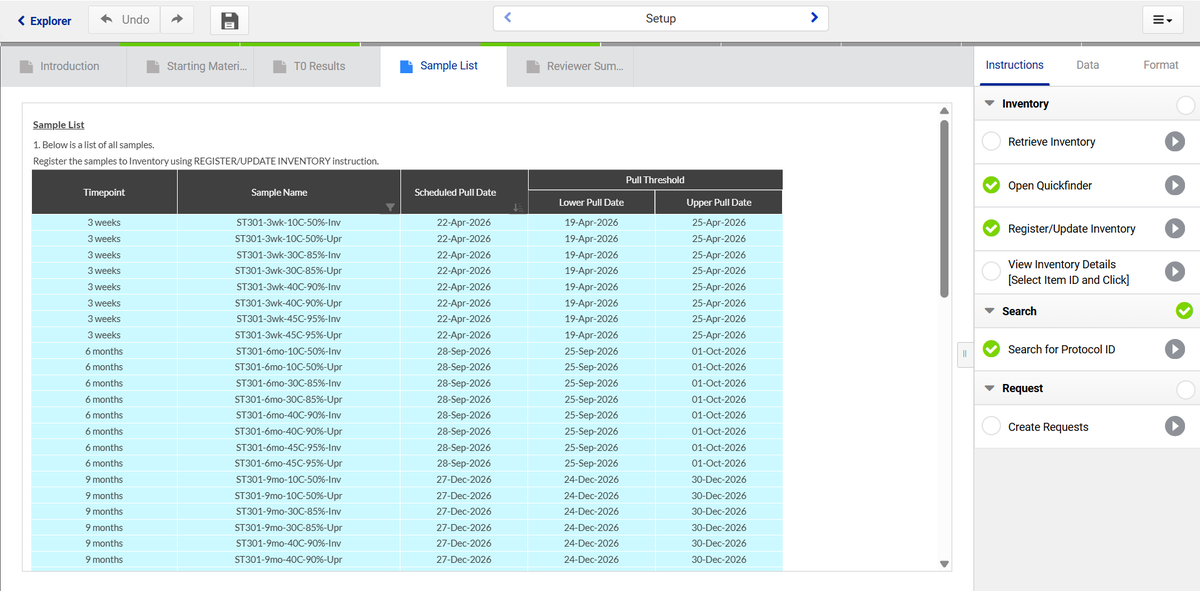The height and width of the screenshot is (591, 1200).
Task: Uncheck the Search for Protocol ID checkmark
Action: point(991,349)
